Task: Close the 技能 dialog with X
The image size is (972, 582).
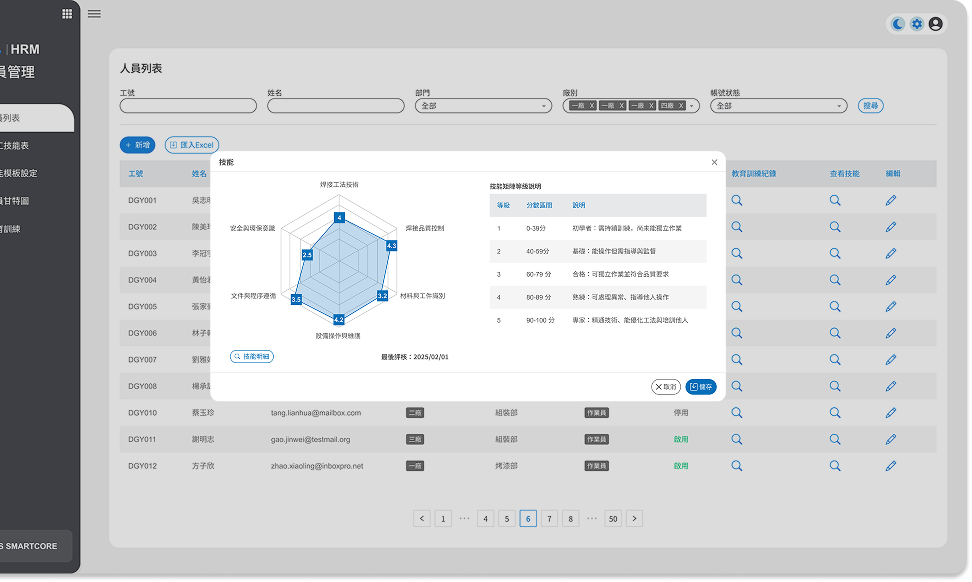Action: (714, 162)
